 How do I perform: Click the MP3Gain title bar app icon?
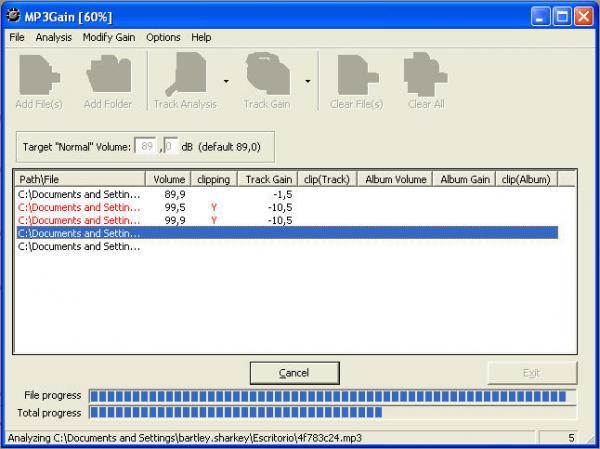[x=14, y=16]
